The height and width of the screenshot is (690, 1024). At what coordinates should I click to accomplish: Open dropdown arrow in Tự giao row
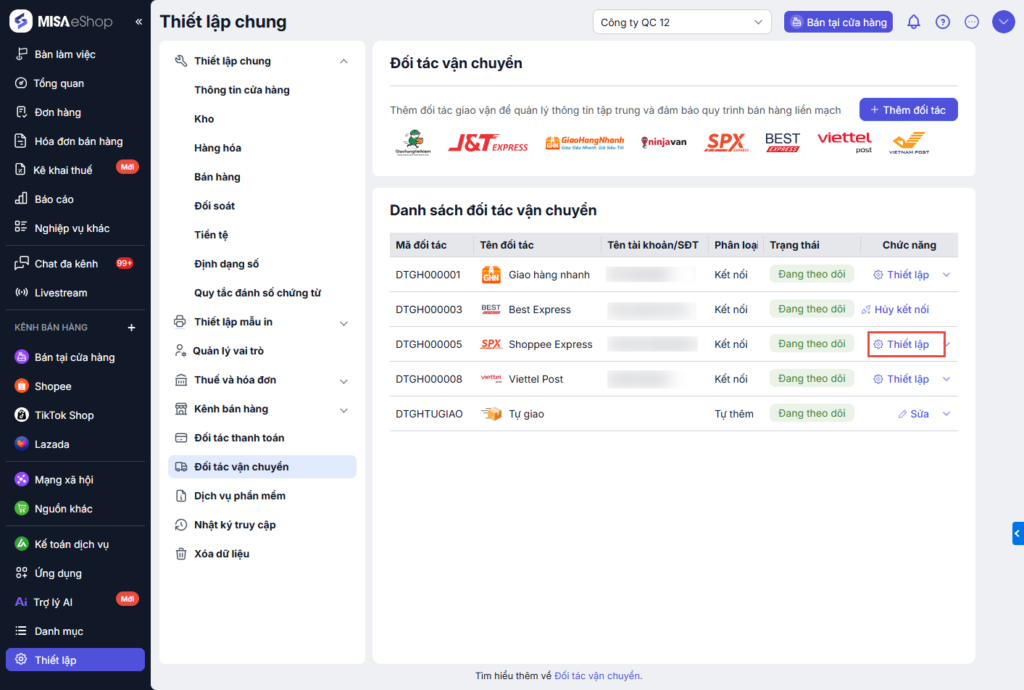(946, 414)
